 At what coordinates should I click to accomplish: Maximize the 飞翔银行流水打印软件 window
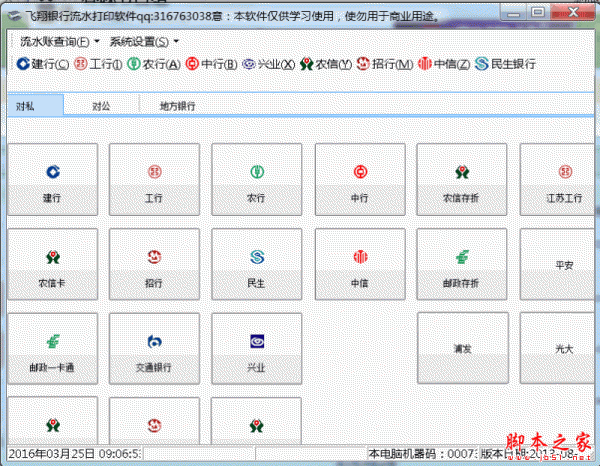538,13
